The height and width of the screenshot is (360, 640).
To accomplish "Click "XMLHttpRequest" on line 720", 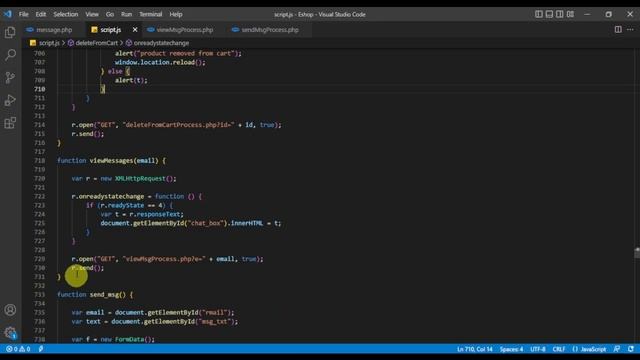I will [x=140, y=178].
